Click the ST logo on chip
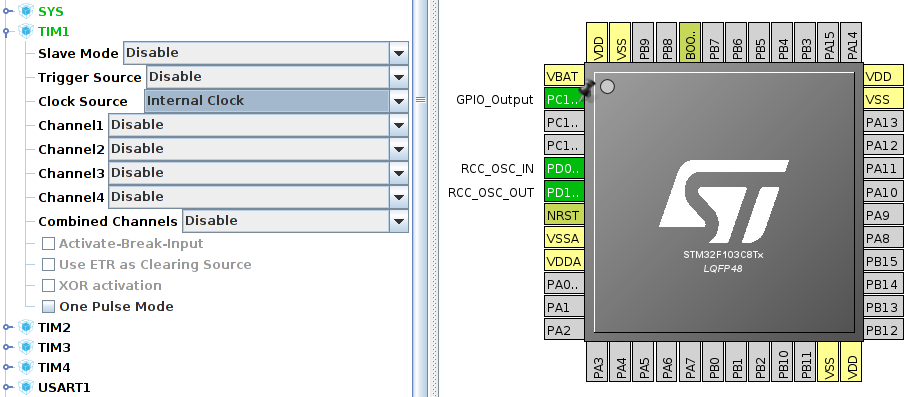Image resolution: width=908 pixels, height=397 pixels. (723, 201)
